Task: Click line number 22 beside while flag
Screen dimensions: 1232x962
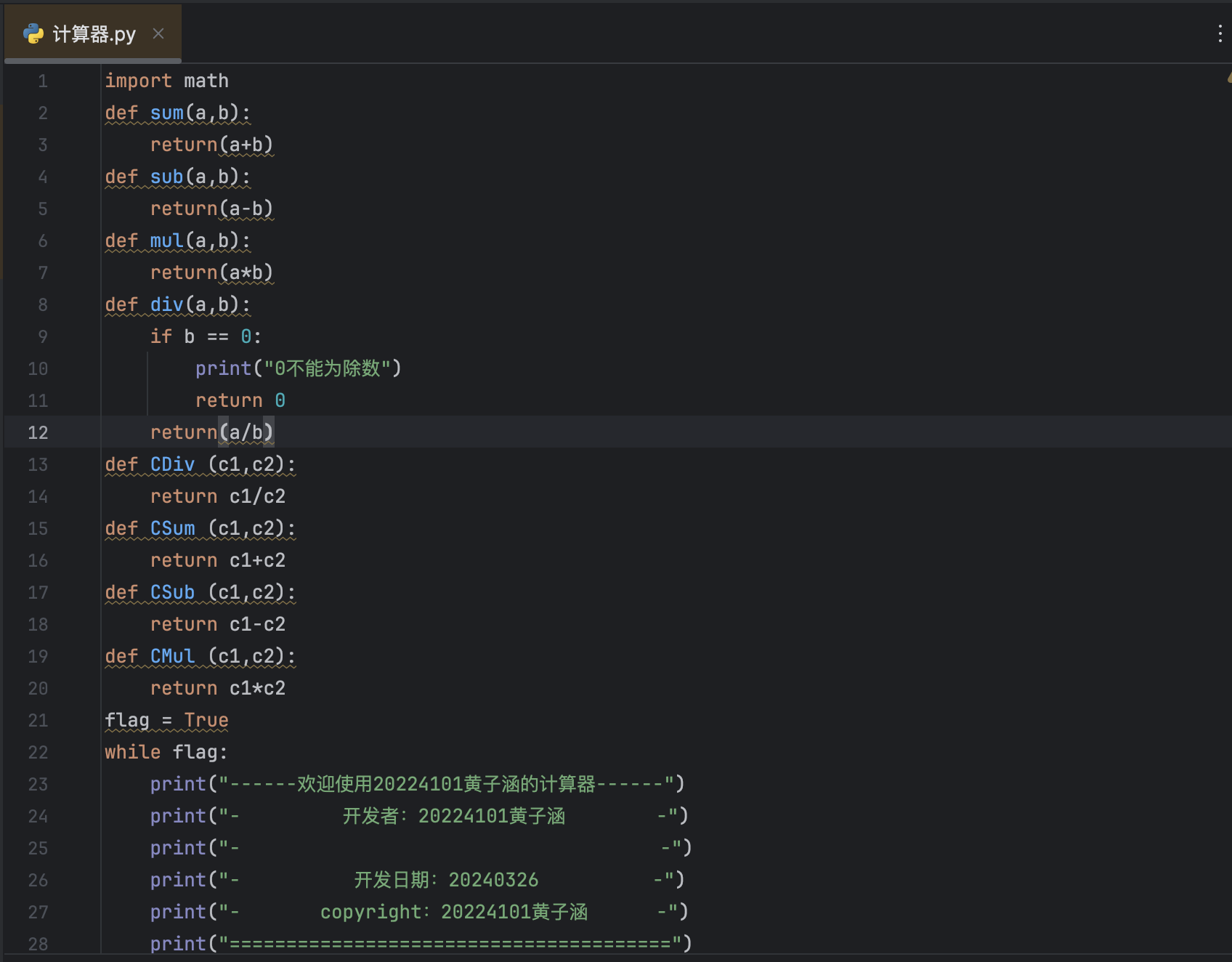Action: (38, 753)
